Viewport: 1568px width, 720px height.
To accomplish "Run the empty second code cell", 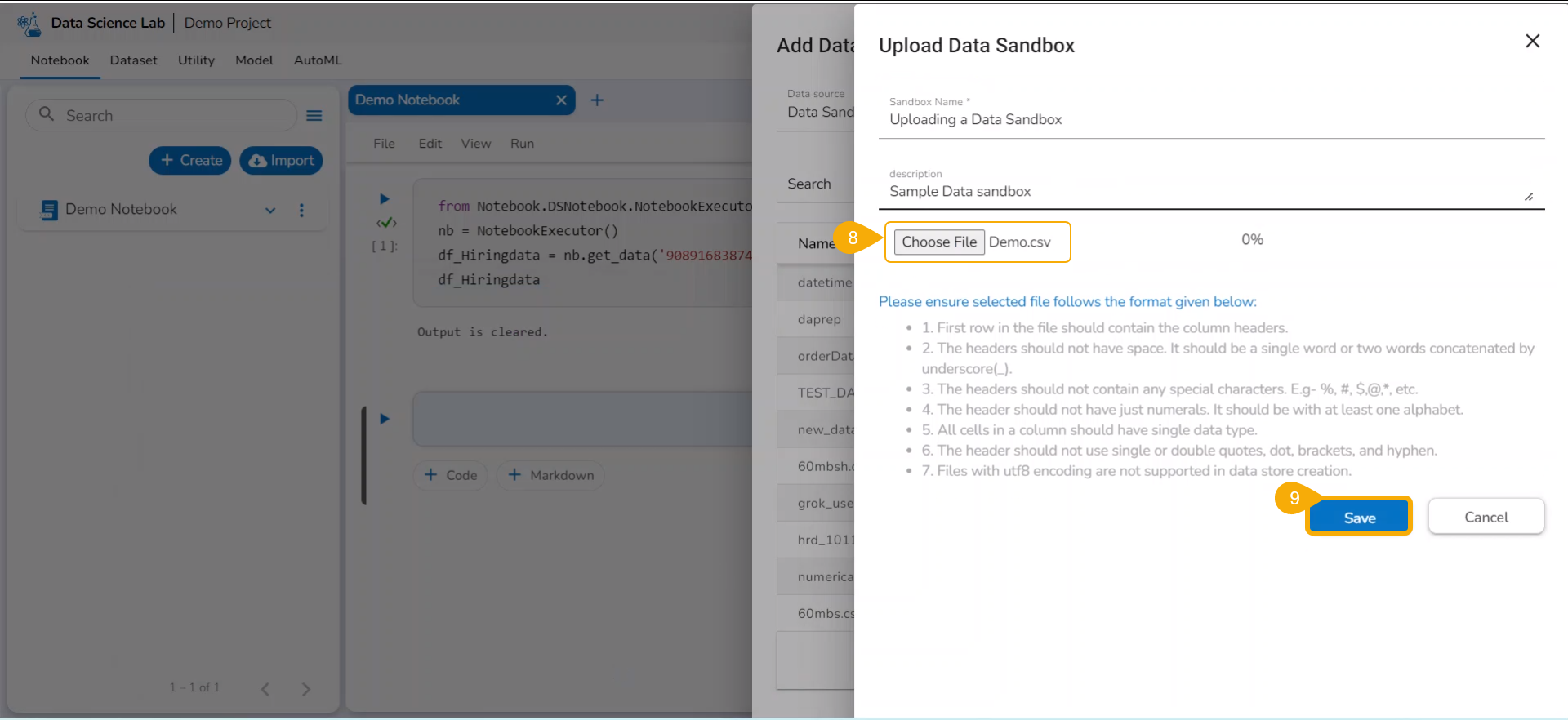I will click(x=385, y=419).
